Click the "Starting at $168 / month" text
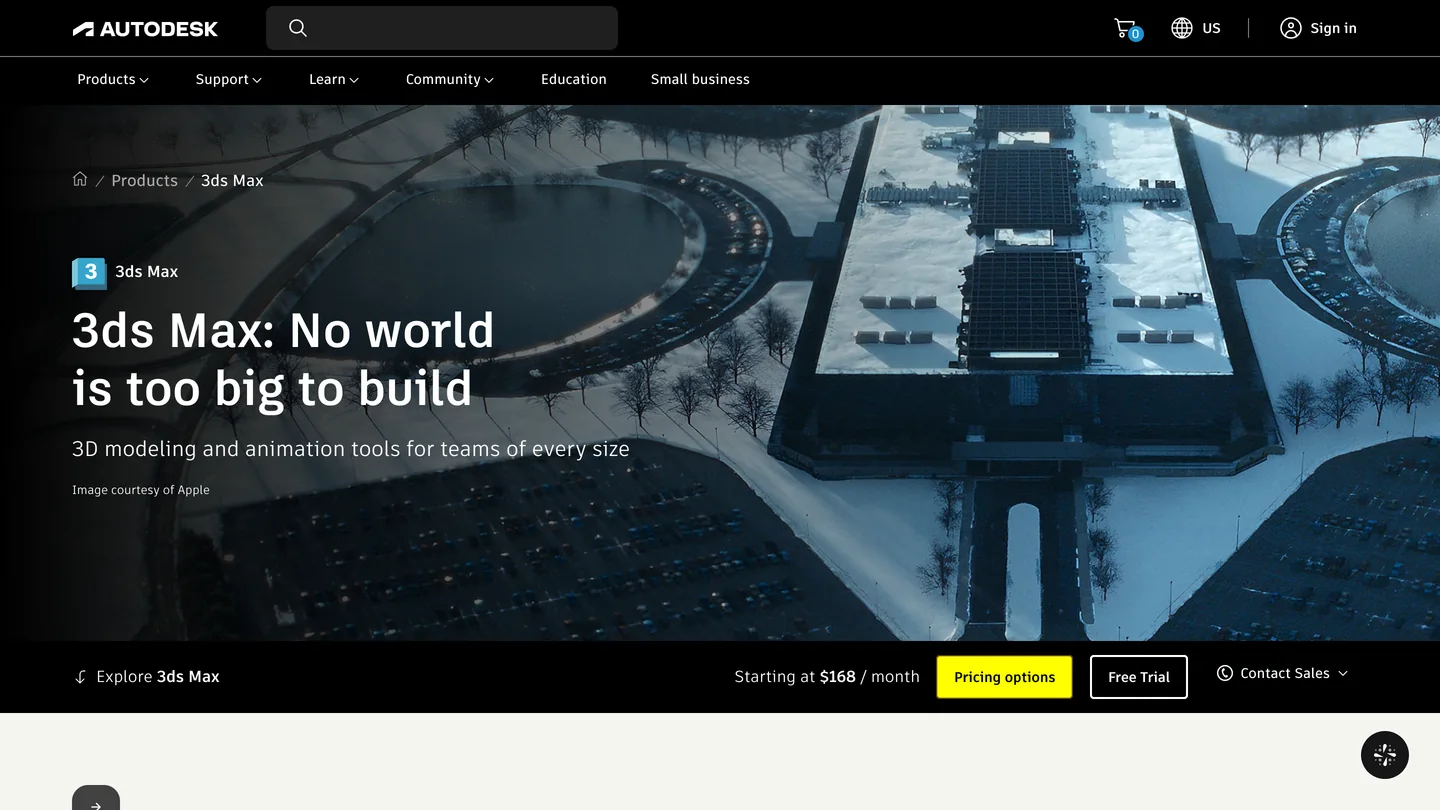This screenshot has width=1440, height=810. pyautogui.click(x=827, y=677)
